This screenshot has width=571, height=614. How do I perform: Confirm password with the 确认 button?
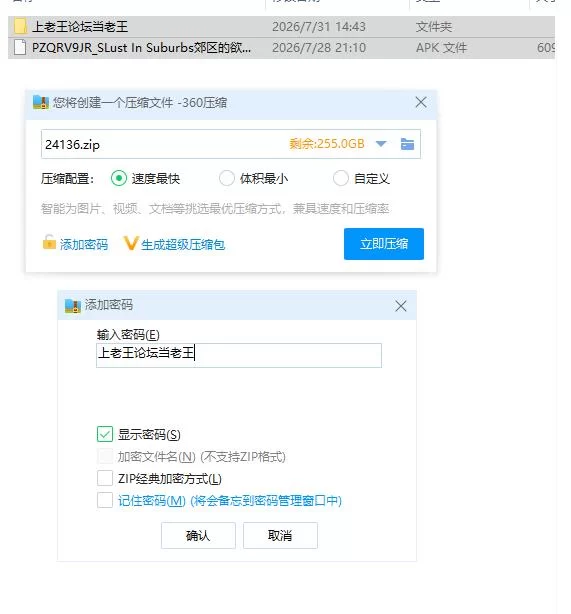click(x=198, y=535)
